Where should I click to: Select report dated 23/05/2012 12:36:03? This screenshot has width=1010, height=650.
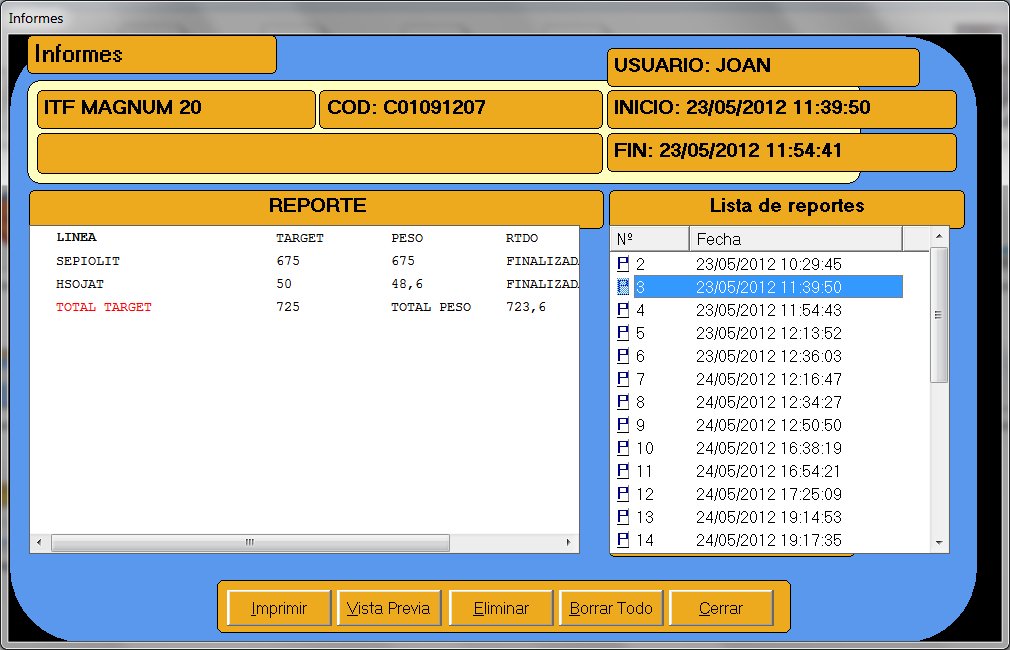point(768,356)
